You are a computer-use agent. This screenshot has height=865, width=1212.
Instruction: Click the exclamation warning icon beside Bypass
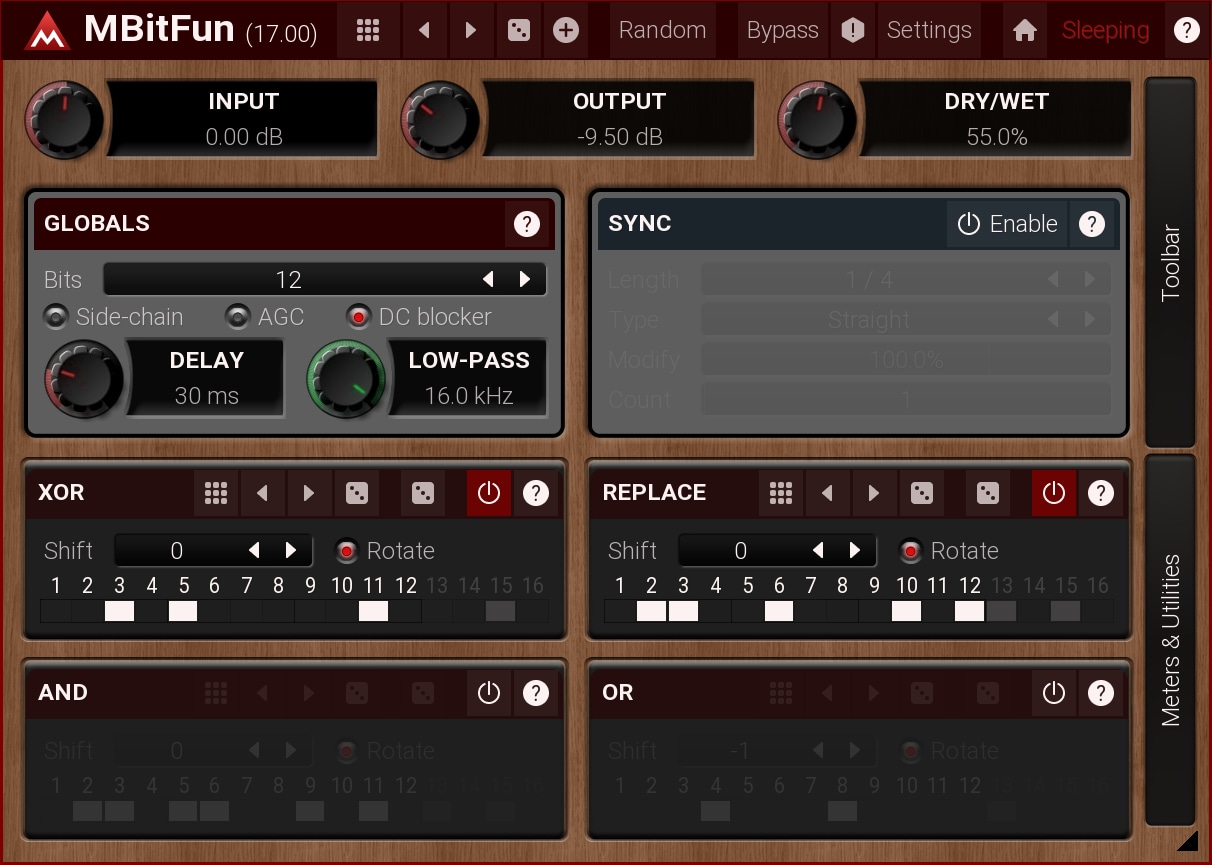[x=852, y=30]
